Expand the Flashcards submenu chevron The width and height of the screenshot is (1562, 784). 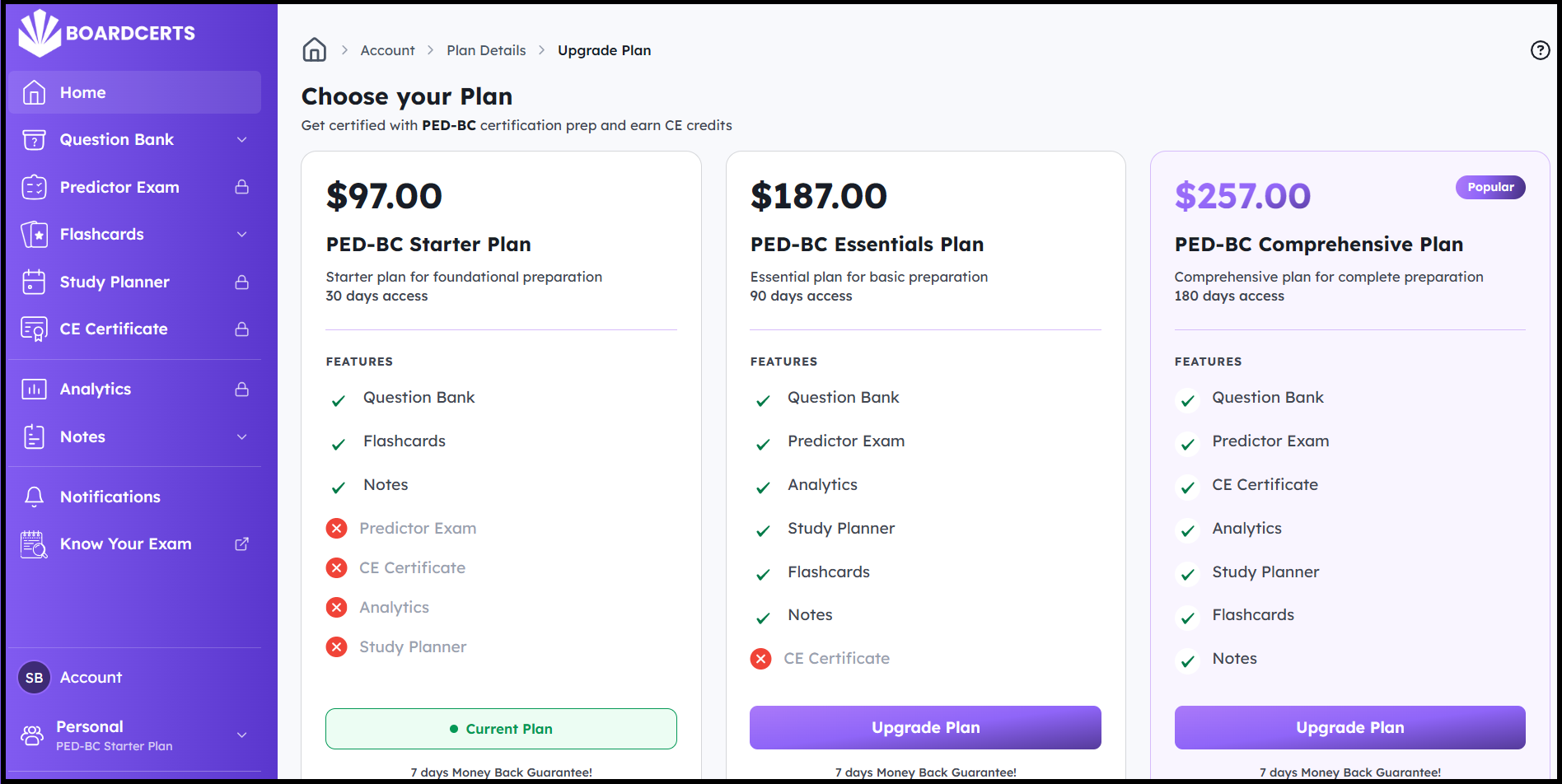click(241, 234)
